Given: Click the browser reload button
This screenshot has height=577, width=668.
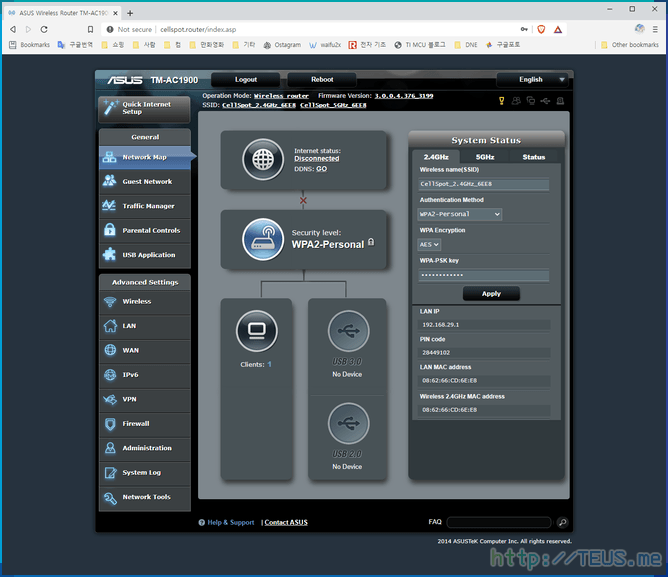Looking at the screenshot, I should 44,29.
